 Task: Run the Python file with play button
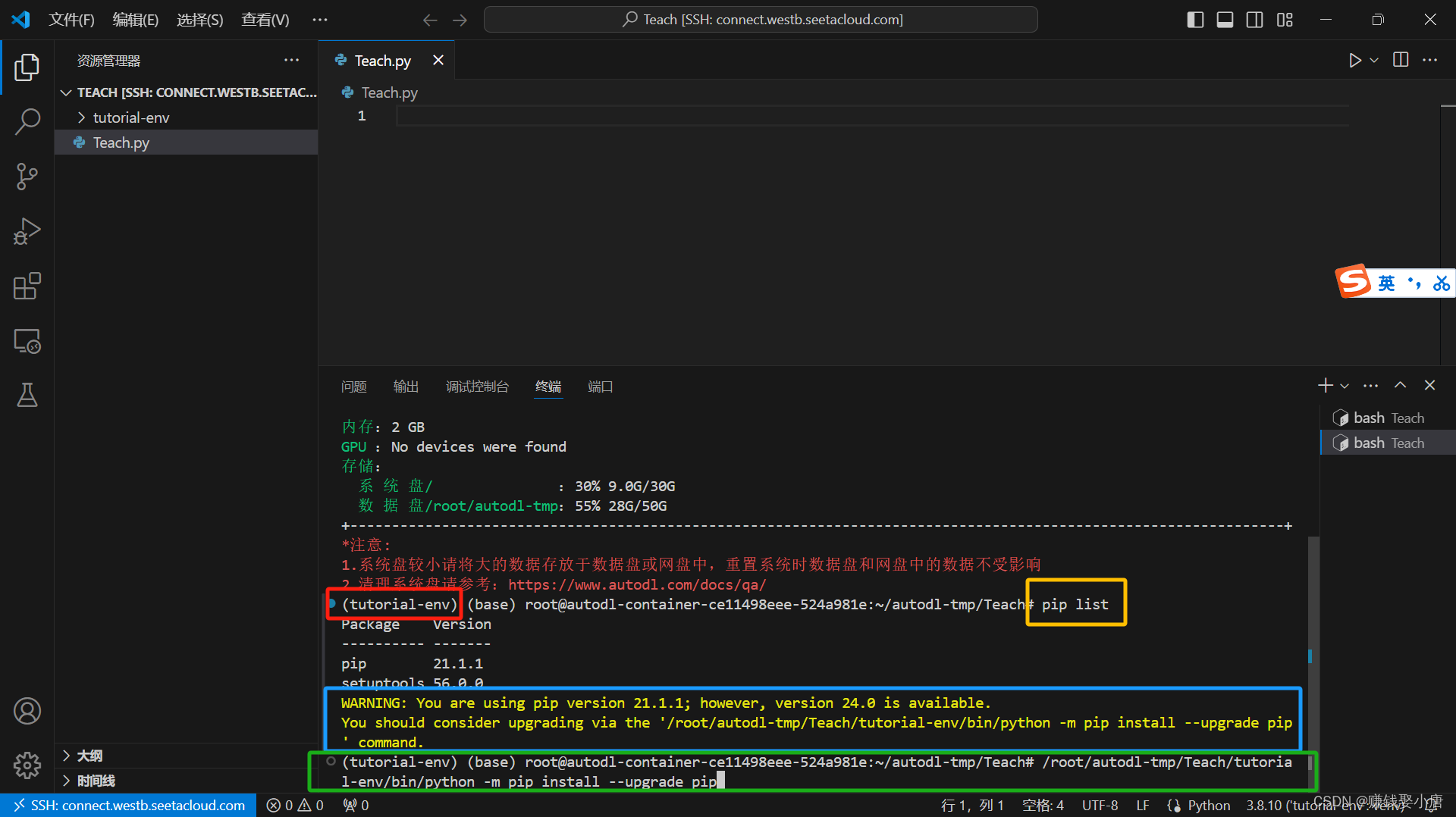tap(1355, 61)
